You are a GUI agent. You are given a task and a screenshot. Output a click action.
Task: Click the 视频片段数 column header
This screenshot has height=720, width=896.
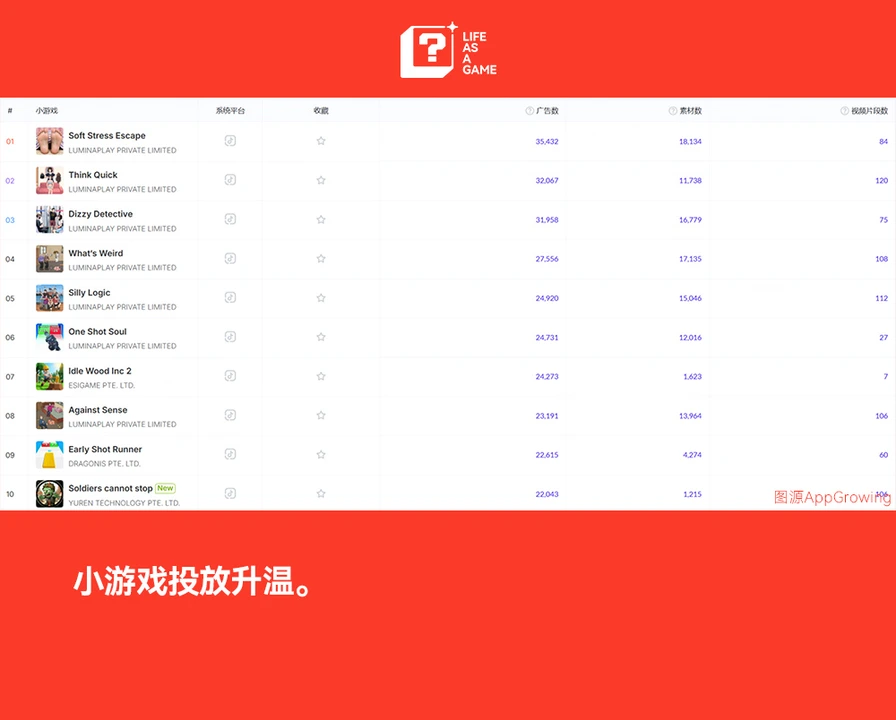pyautogui.click(x=870, y=111)
